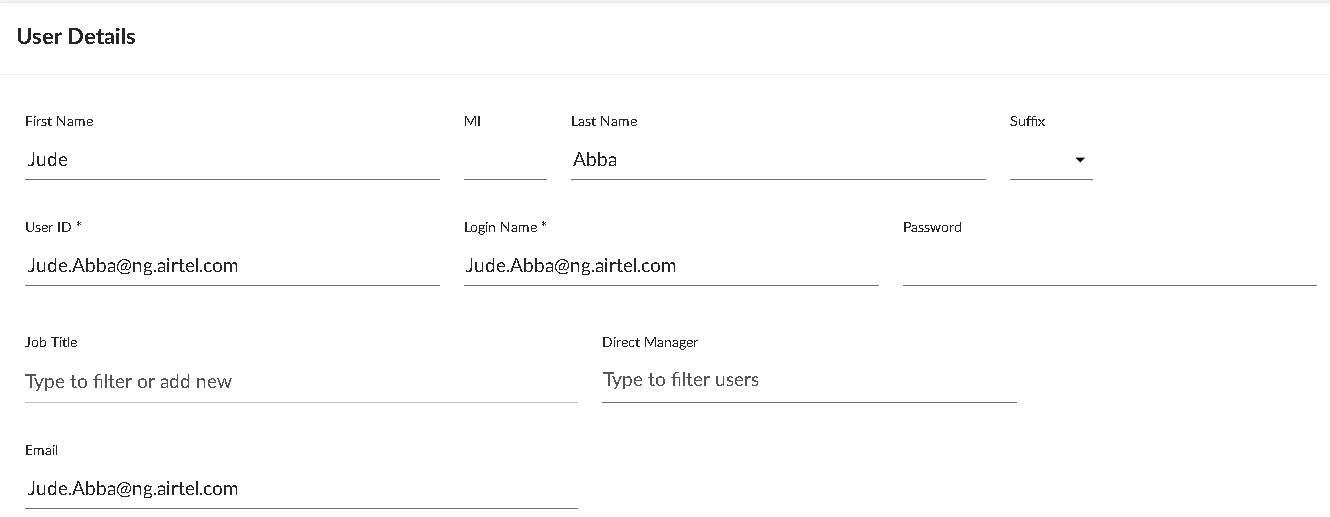Viewport: 1330px width, 517px height.
Task: Click into the Login Name field
Action: [x=671, y=265]
